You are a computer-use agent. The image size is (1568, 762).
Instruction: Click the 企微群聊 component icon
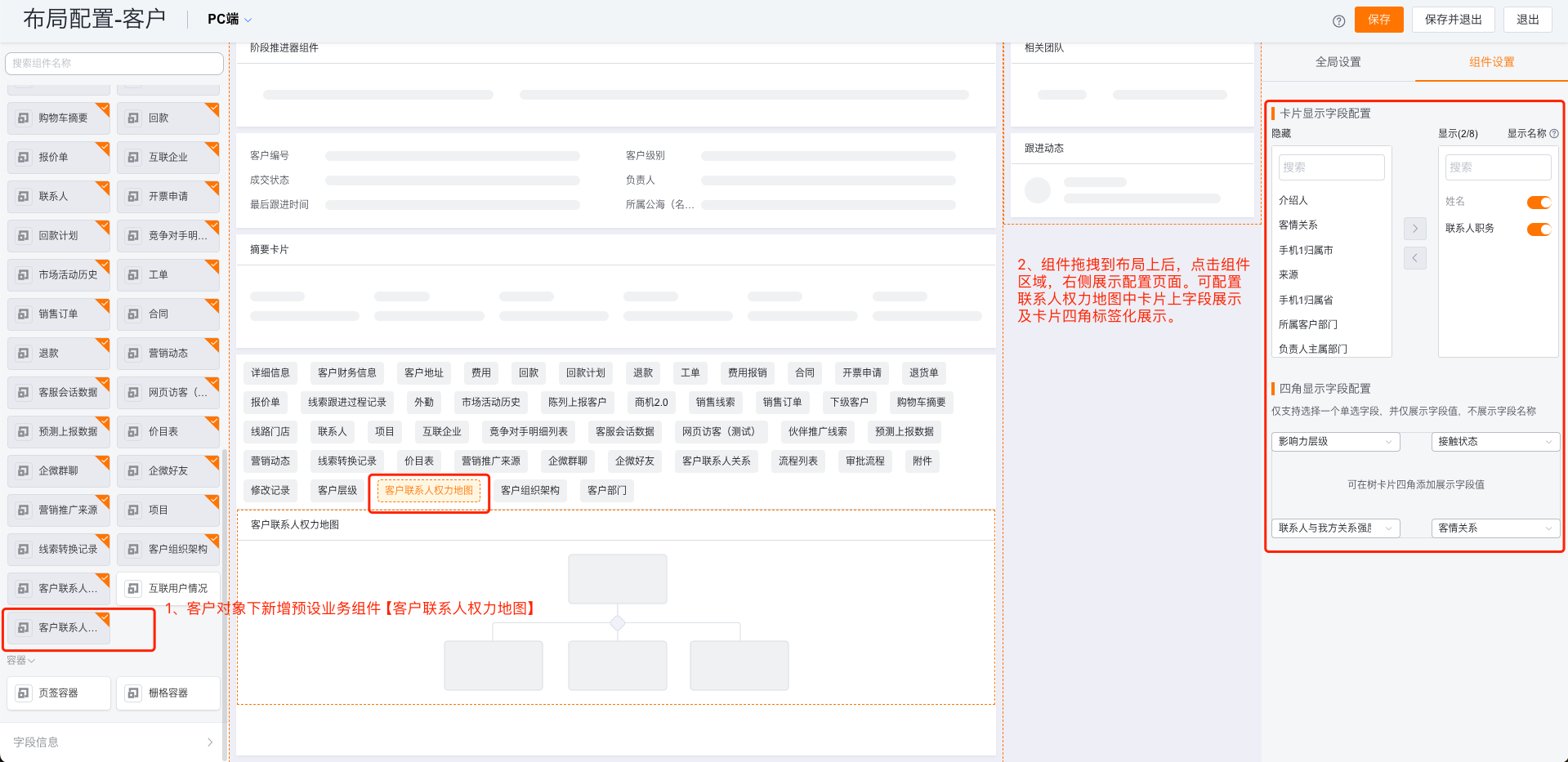[24, 471]
